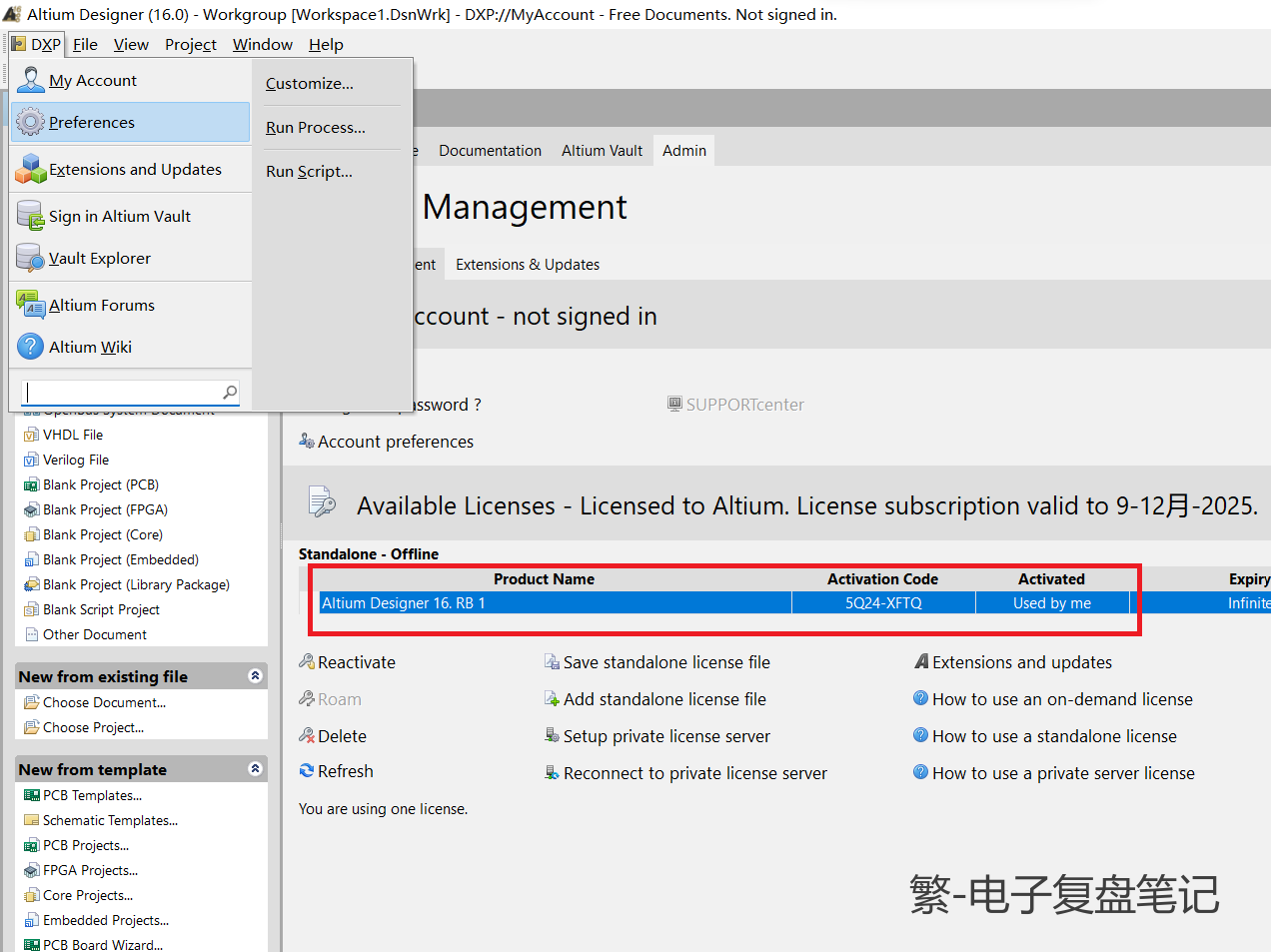The height and width of the screenshot is (952, 1271).
Task: Open Core Projects... template link
Action: [88, 895]
